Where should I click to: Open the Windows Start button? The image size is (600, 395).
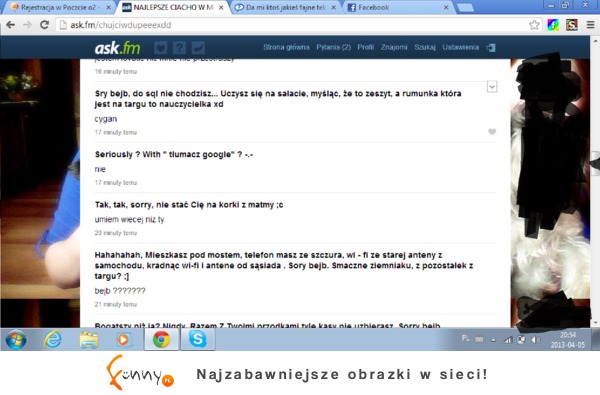[16, 340]
